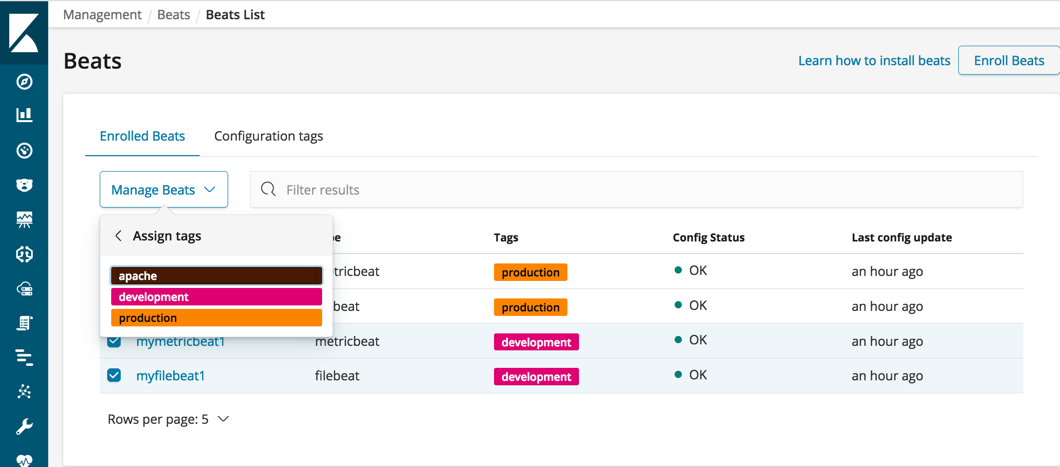Focus the Filter results search field
Image resolution: width=1060 pixels, height=467 pixels.
coord(640,190)
